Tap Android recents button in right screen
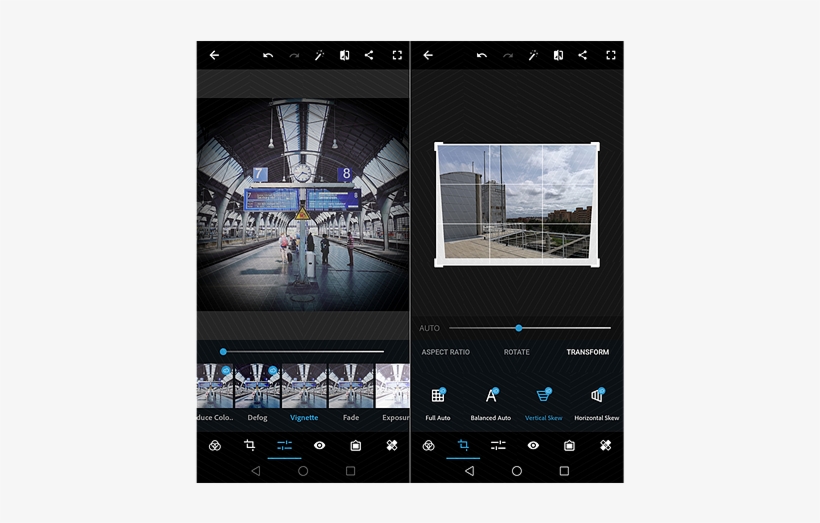The width and height of the screenshot is (820, 523). point(564,471)
